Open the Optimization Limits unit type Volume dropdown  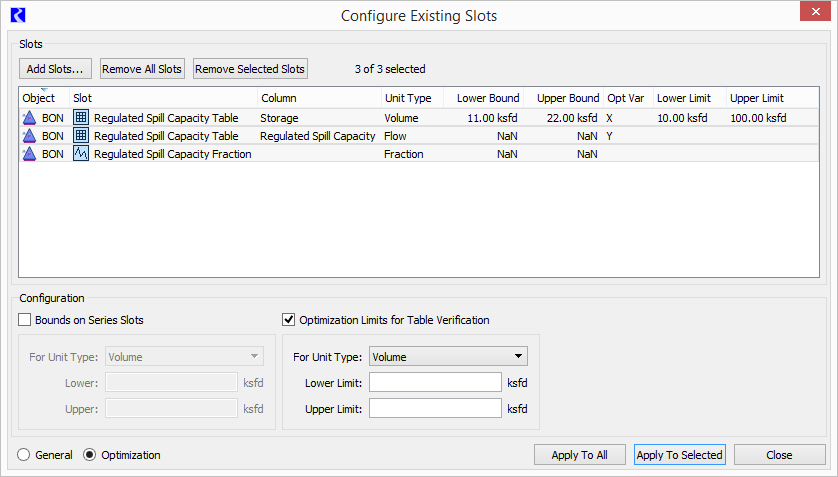448,356
